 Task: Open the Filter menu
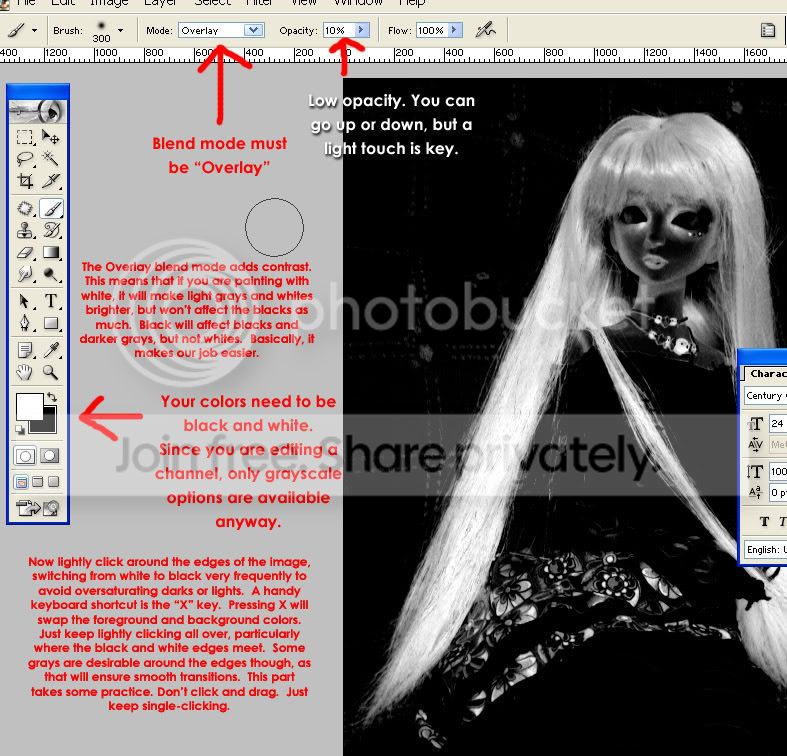(259, 3)
